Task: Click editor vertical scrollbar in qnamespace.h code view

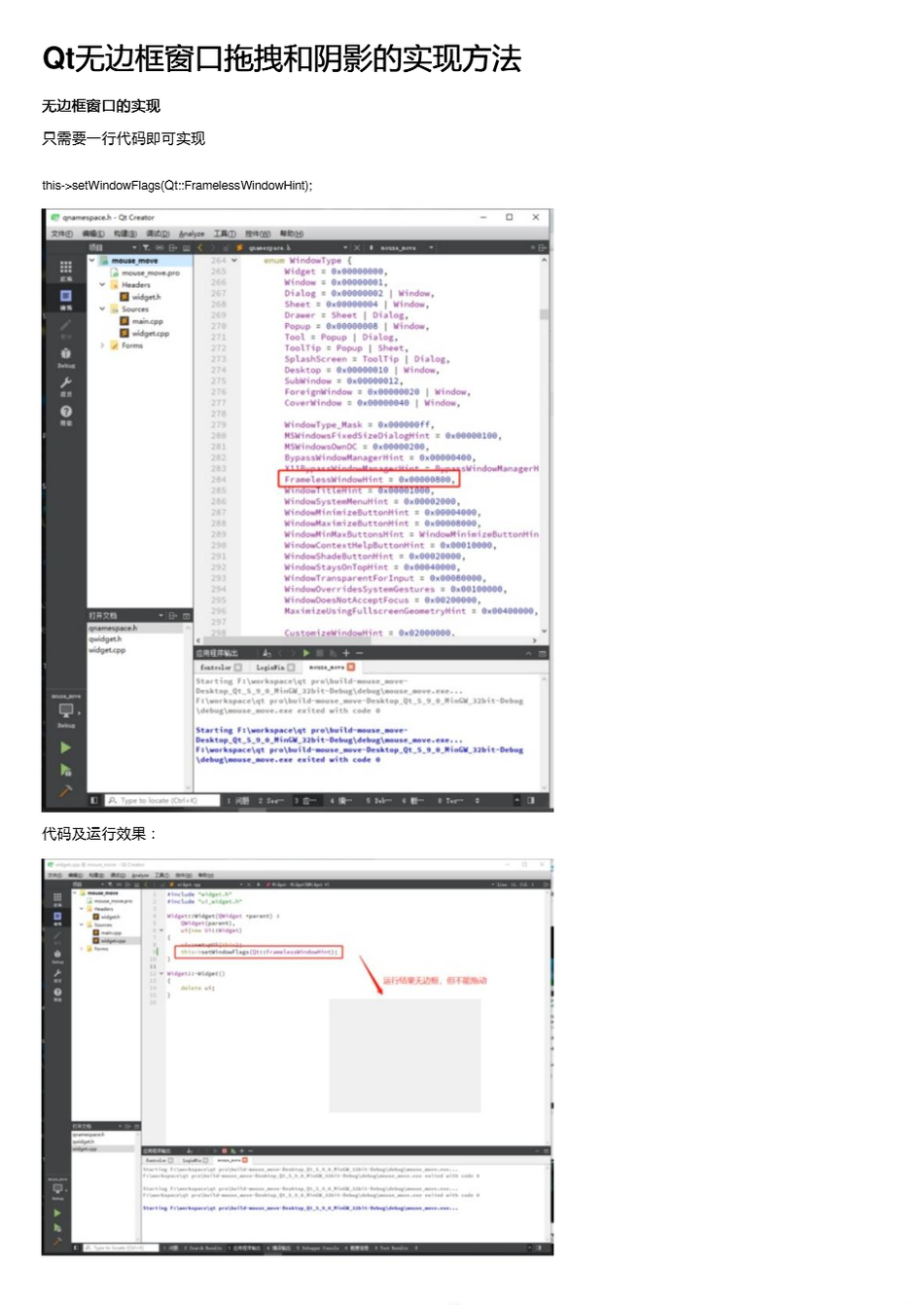Action: pyautogui.click(x=544, y=313)
